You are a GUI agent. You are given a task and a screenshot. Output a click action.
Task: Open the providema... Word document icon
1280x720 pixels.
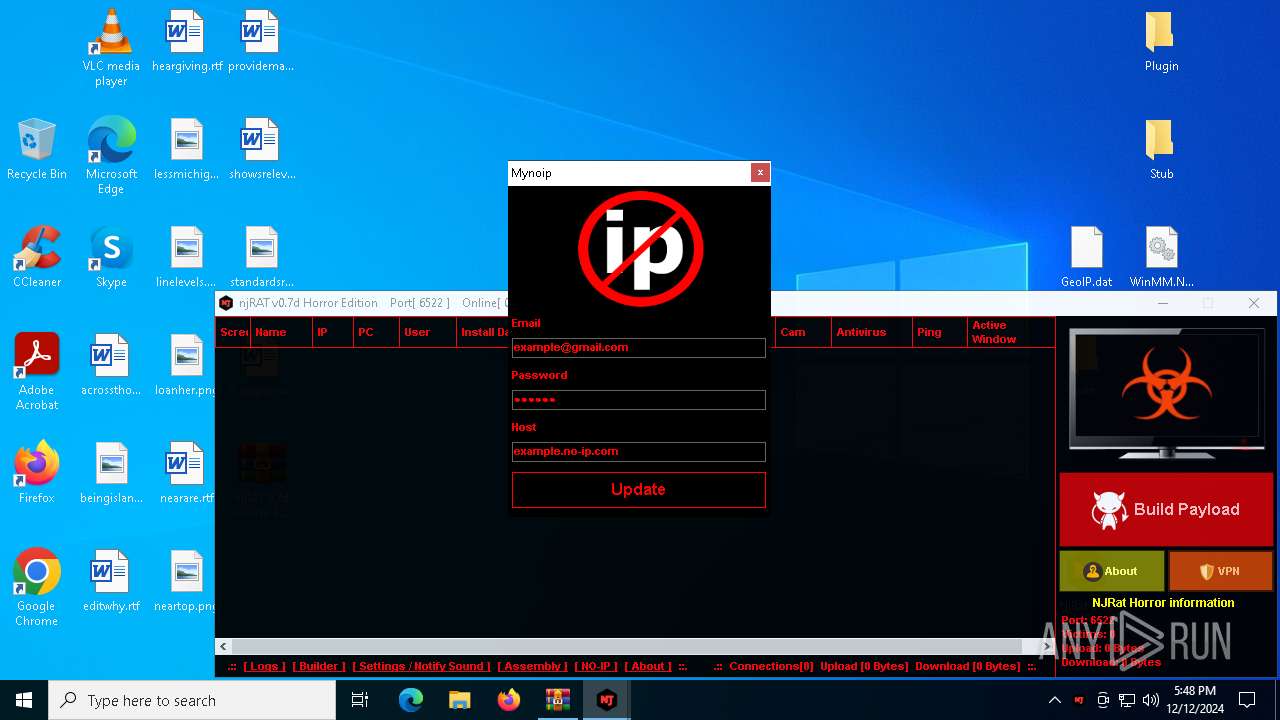[260, 42]
